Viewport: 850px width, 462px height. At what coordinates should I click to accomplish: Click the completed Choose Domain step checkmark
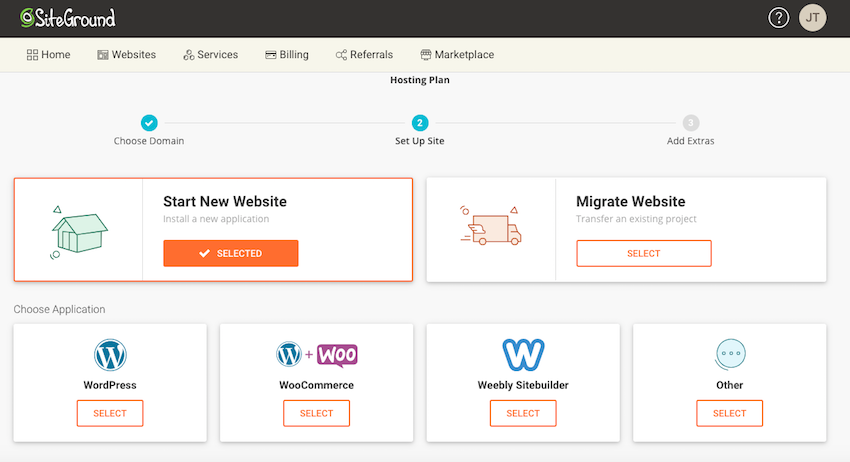(x=149, y=123)
